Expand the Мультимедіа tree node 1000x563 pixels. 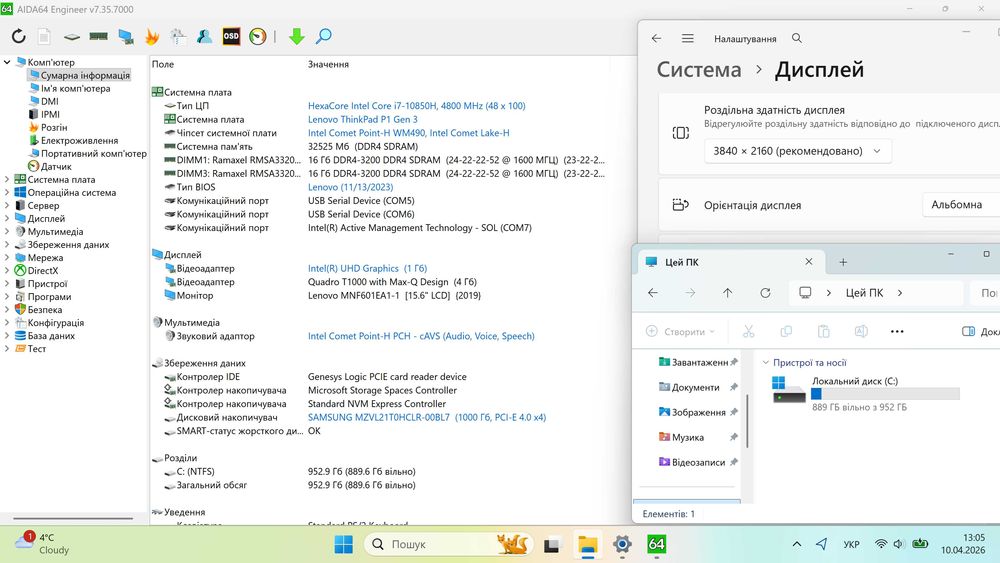click(x=7, y=231)
